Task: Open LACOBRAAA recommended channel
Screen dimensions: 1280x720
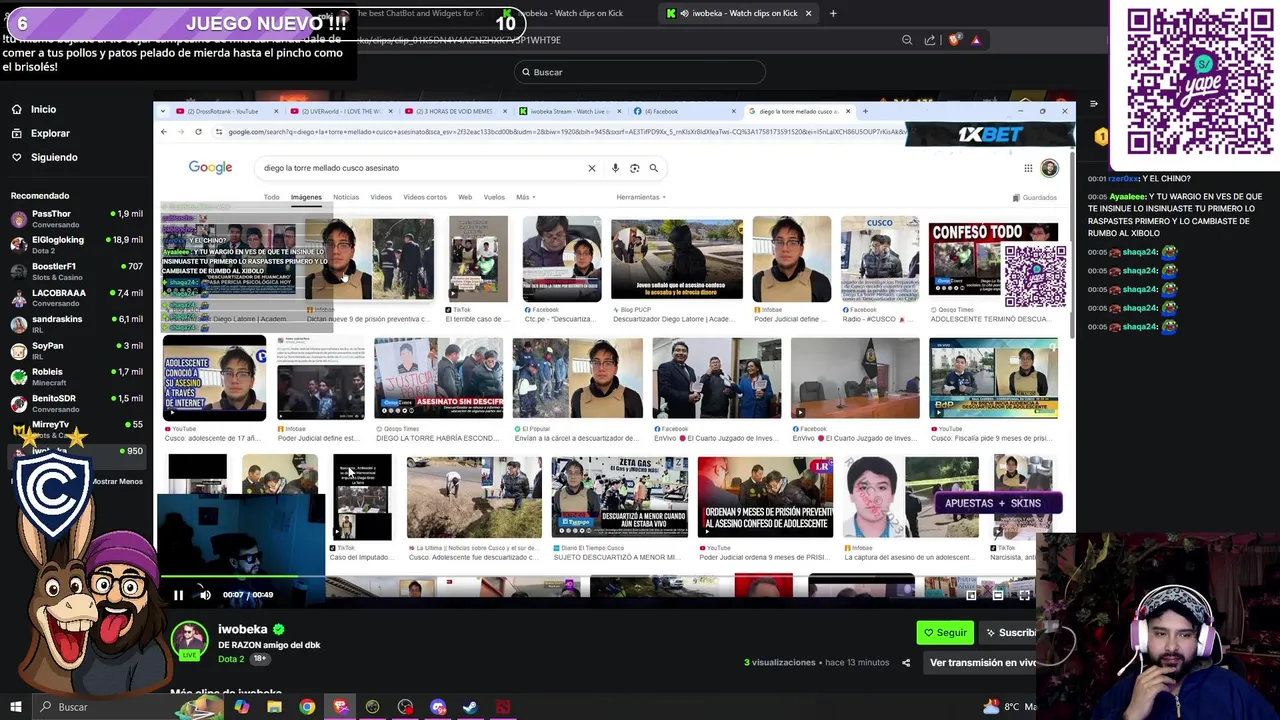Action: pos(76,298)
